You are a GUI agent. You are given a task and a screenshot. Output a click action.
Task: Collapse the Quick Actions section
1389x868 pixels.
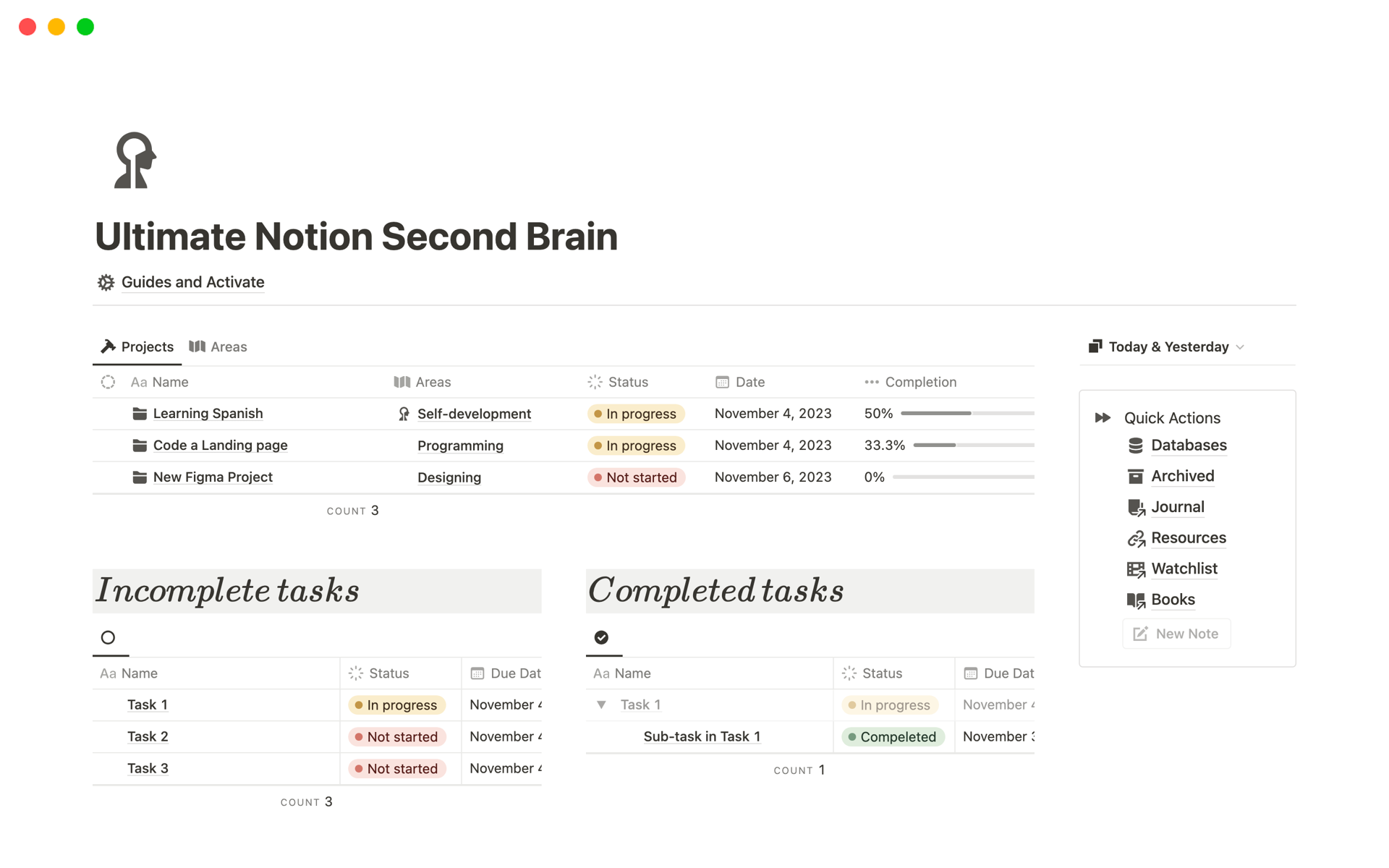click(1103, 418)
